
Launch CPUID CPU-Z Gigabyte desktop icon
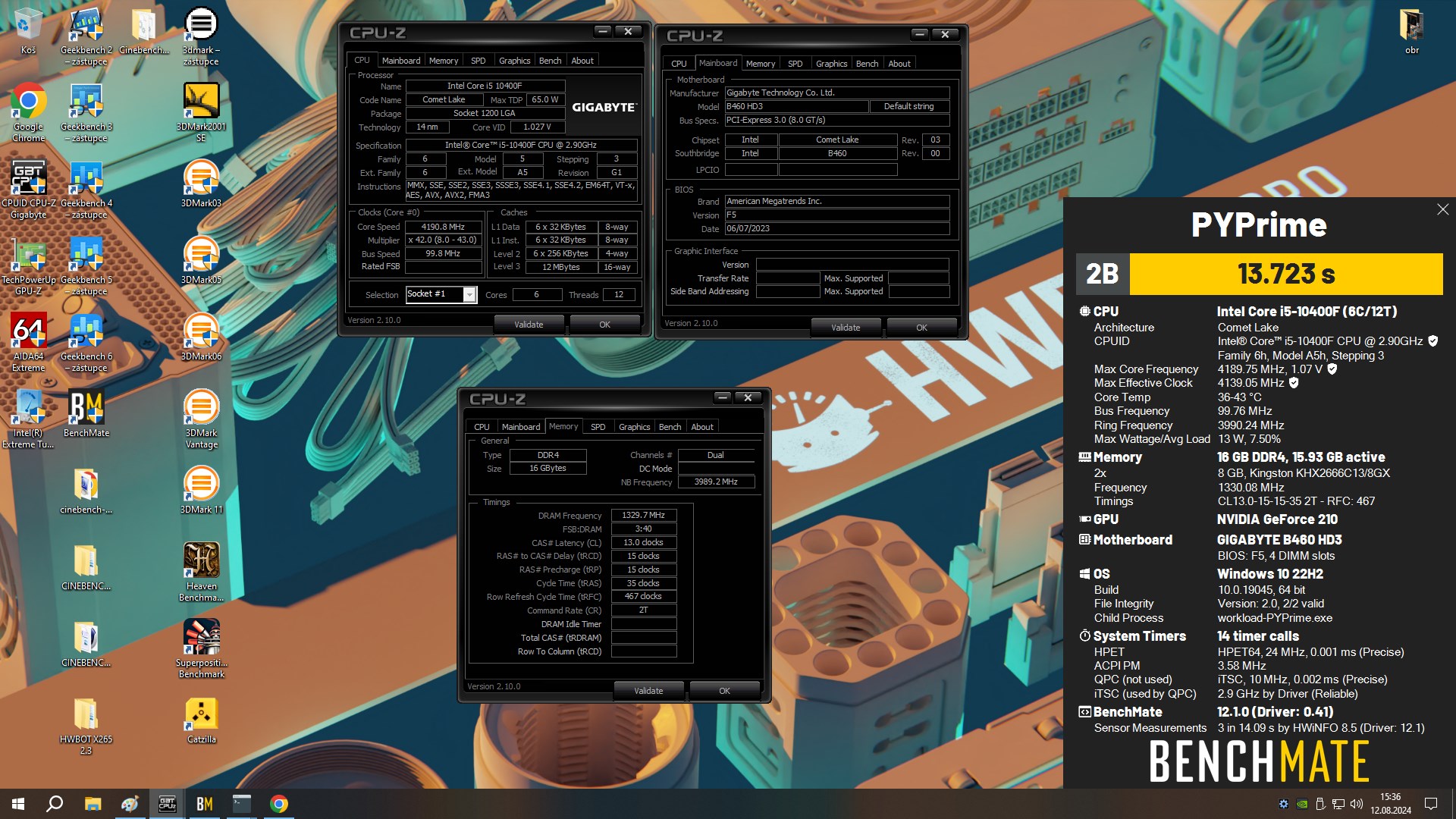(29, 190)
